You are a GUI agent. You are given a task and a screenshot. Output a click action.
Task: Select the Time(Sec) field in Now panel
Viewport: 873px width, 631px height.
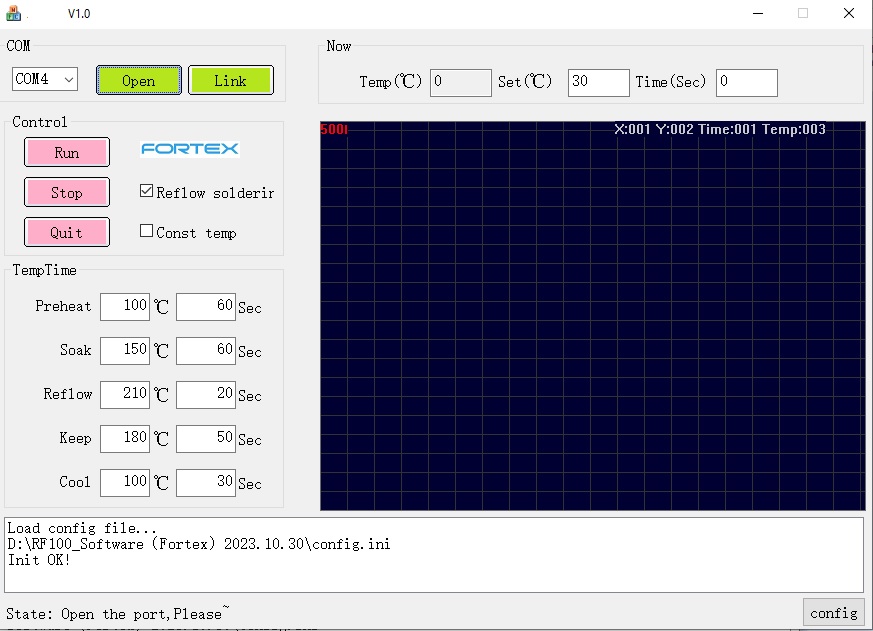[x=746, y=82]
